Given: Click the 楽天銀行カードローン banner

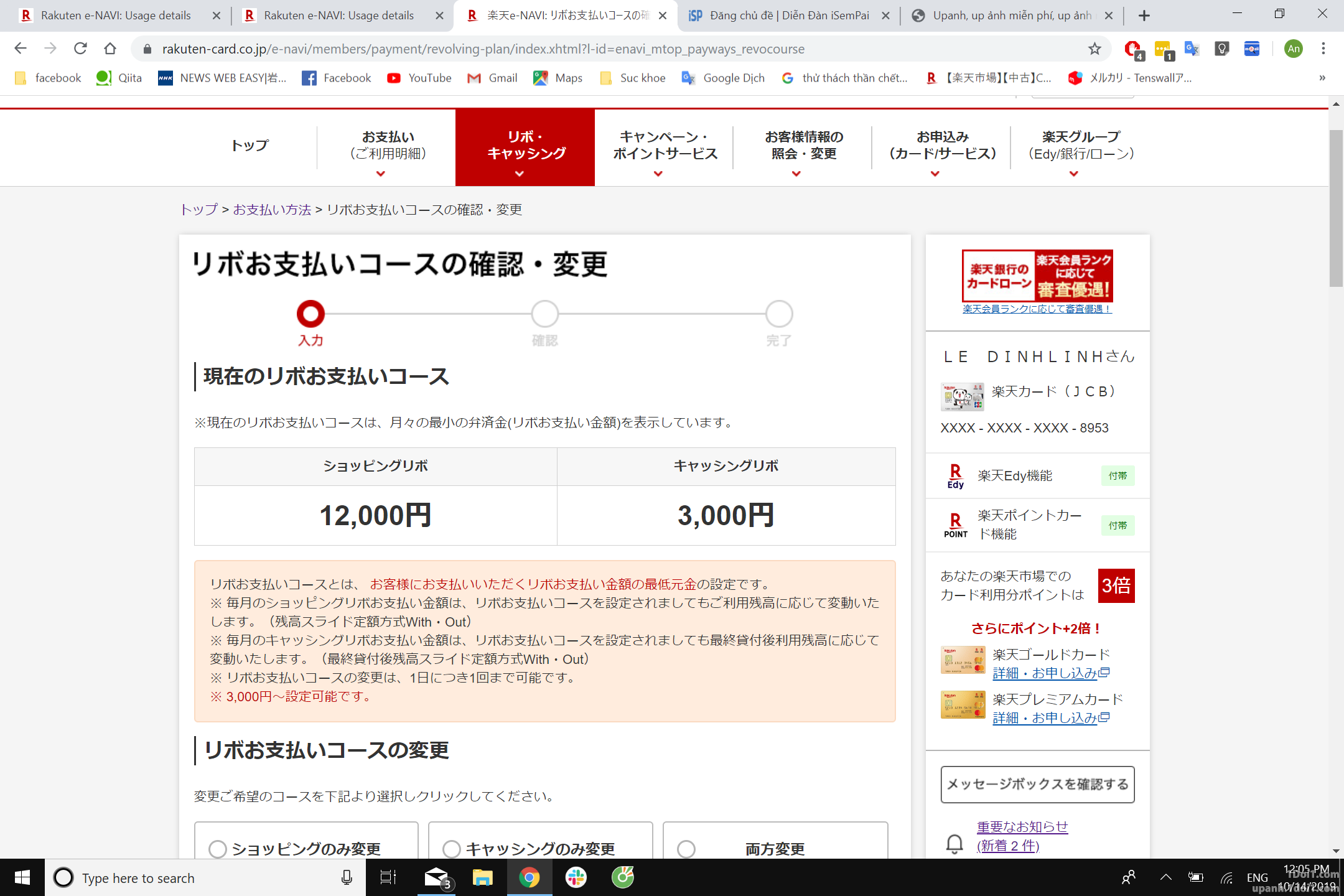Looking at the screenshot, I should click(x=1037, y=276).
